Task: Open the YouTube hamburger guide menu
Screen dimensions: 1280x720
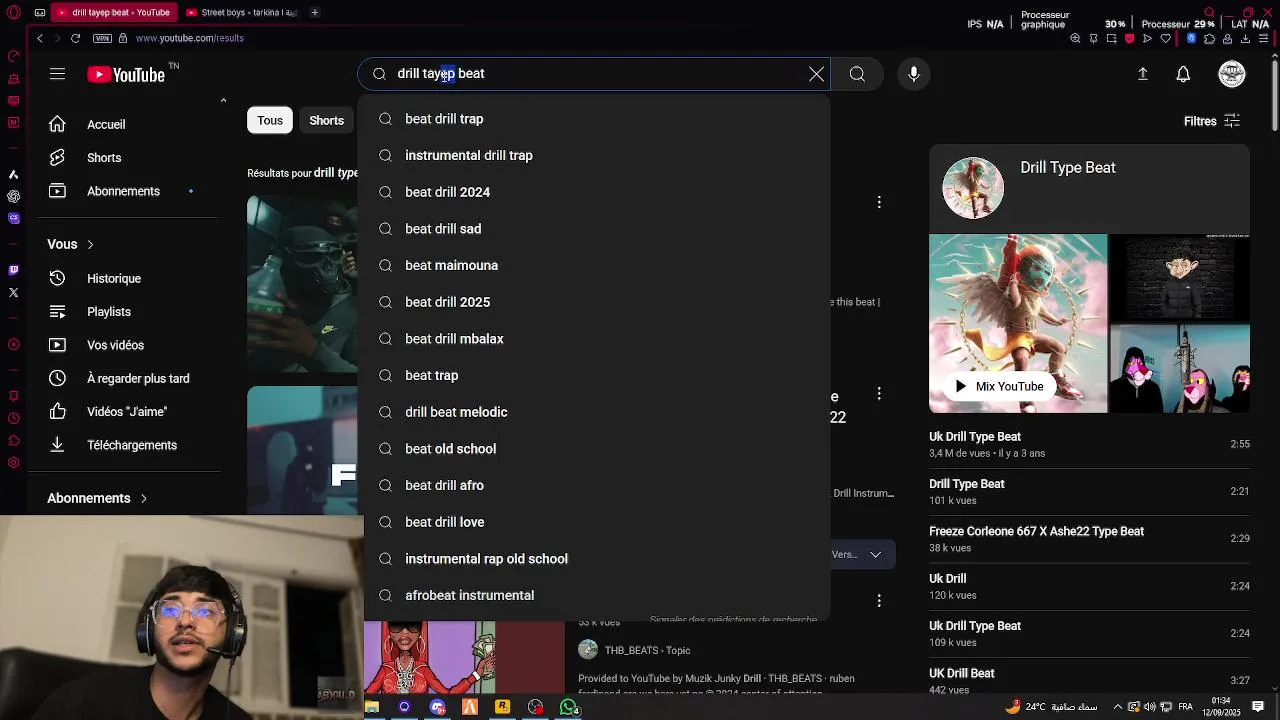Action: 57,74
